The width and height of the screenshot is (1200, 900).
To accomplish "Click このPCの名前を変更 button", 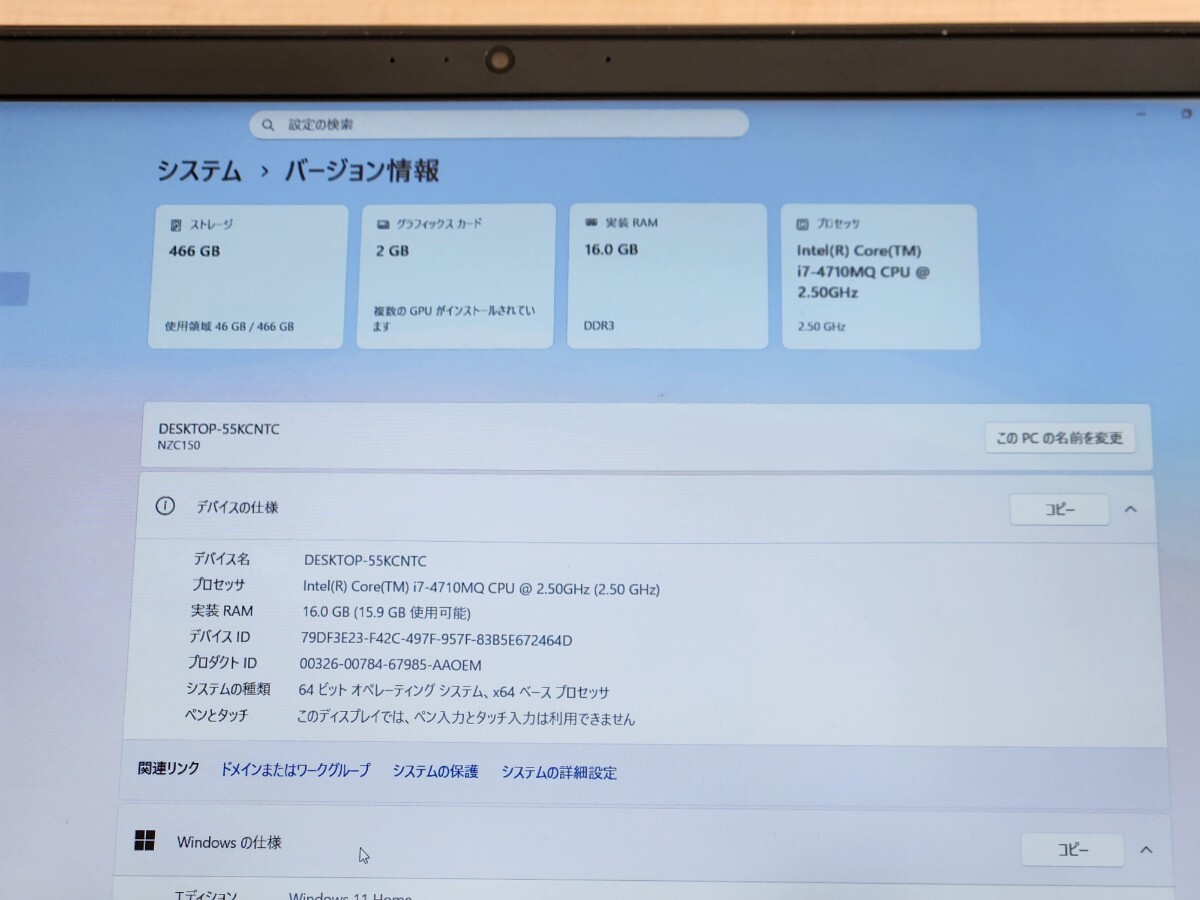I will click(x=1060, y=437).
